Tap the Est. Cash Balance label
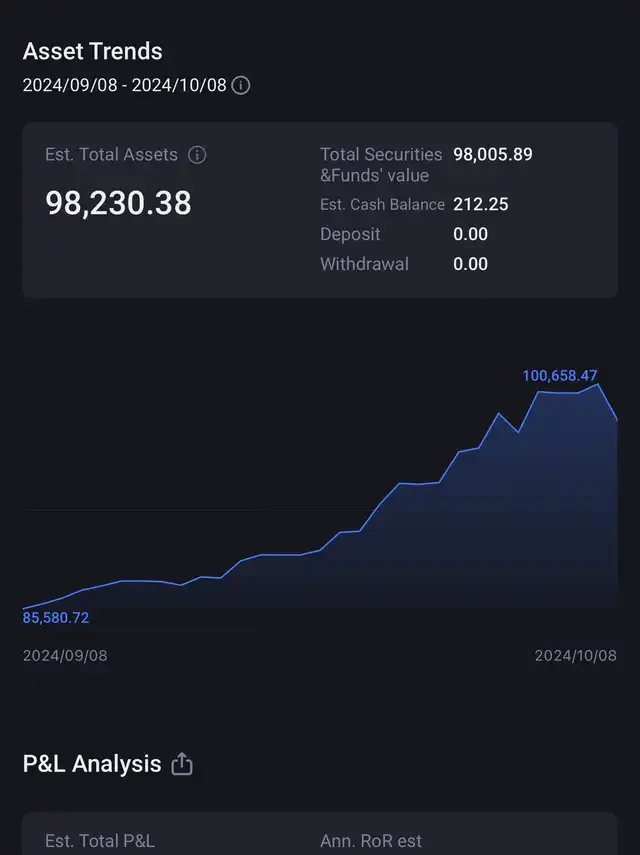Image resolution: width=640 pixels, height=855 pixels. [x=382, y=204]
